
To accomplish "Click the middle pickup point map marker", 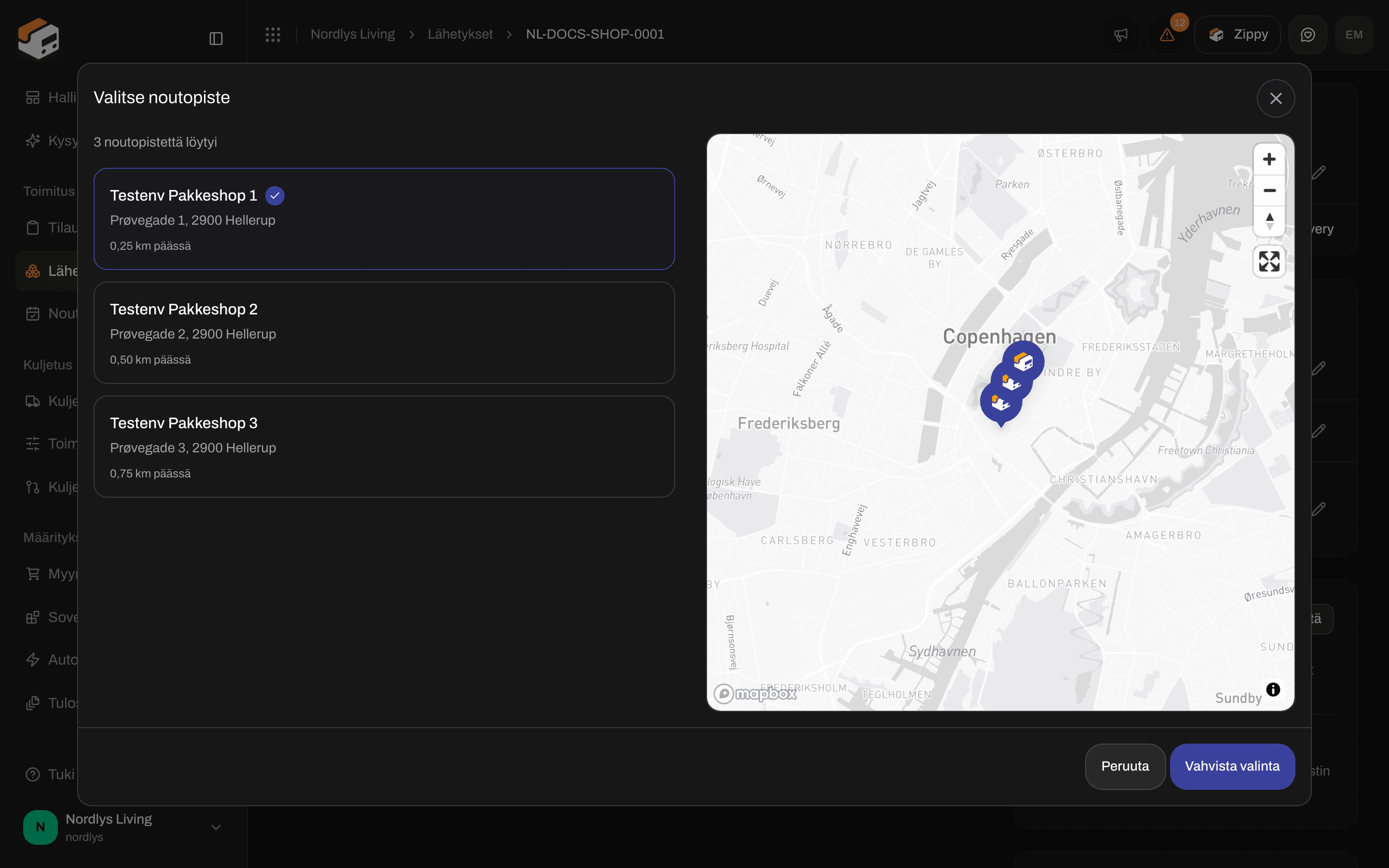I will 1010,383.
